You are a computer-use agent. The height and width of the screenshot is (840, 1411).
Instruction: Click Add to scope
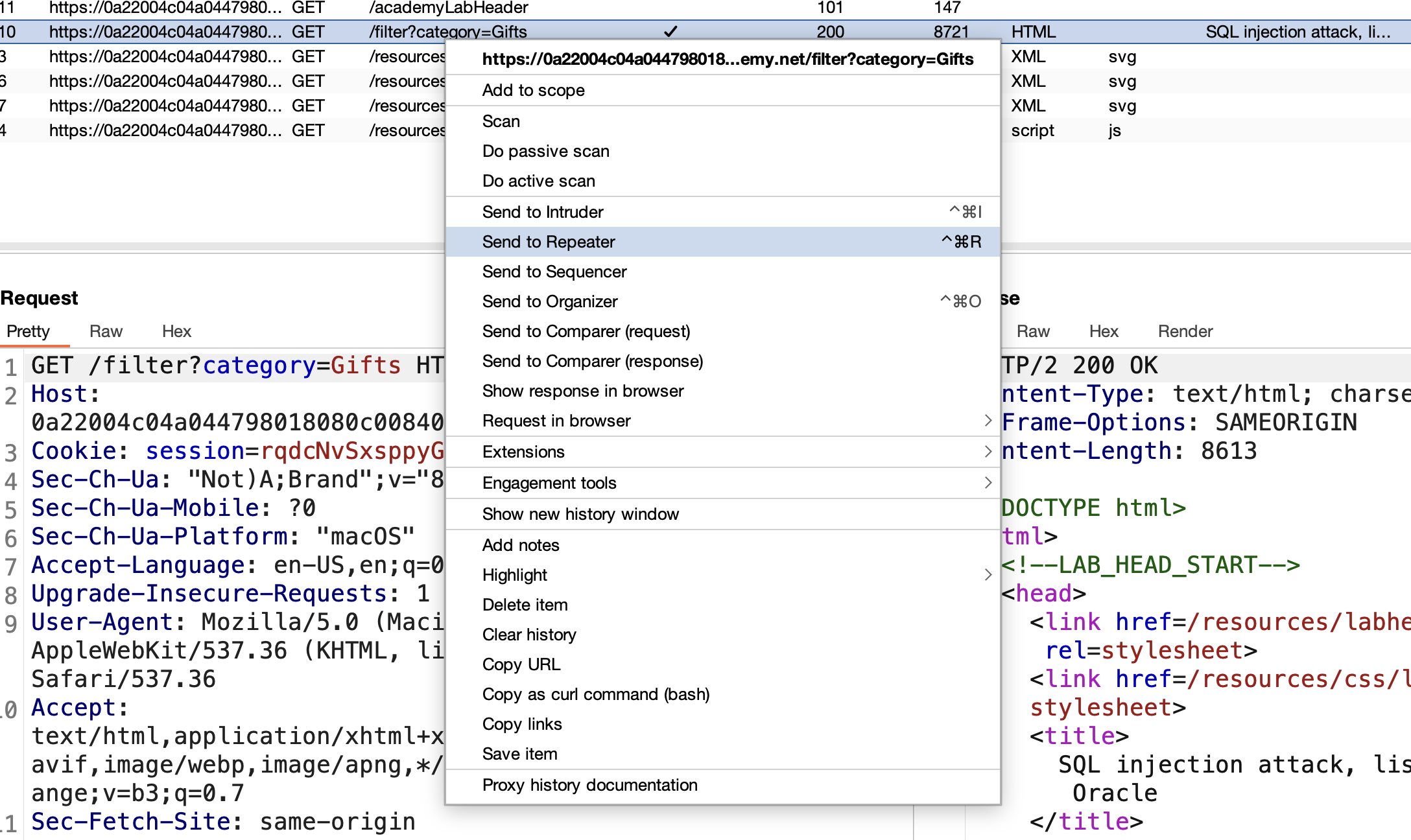pos(723,90)
